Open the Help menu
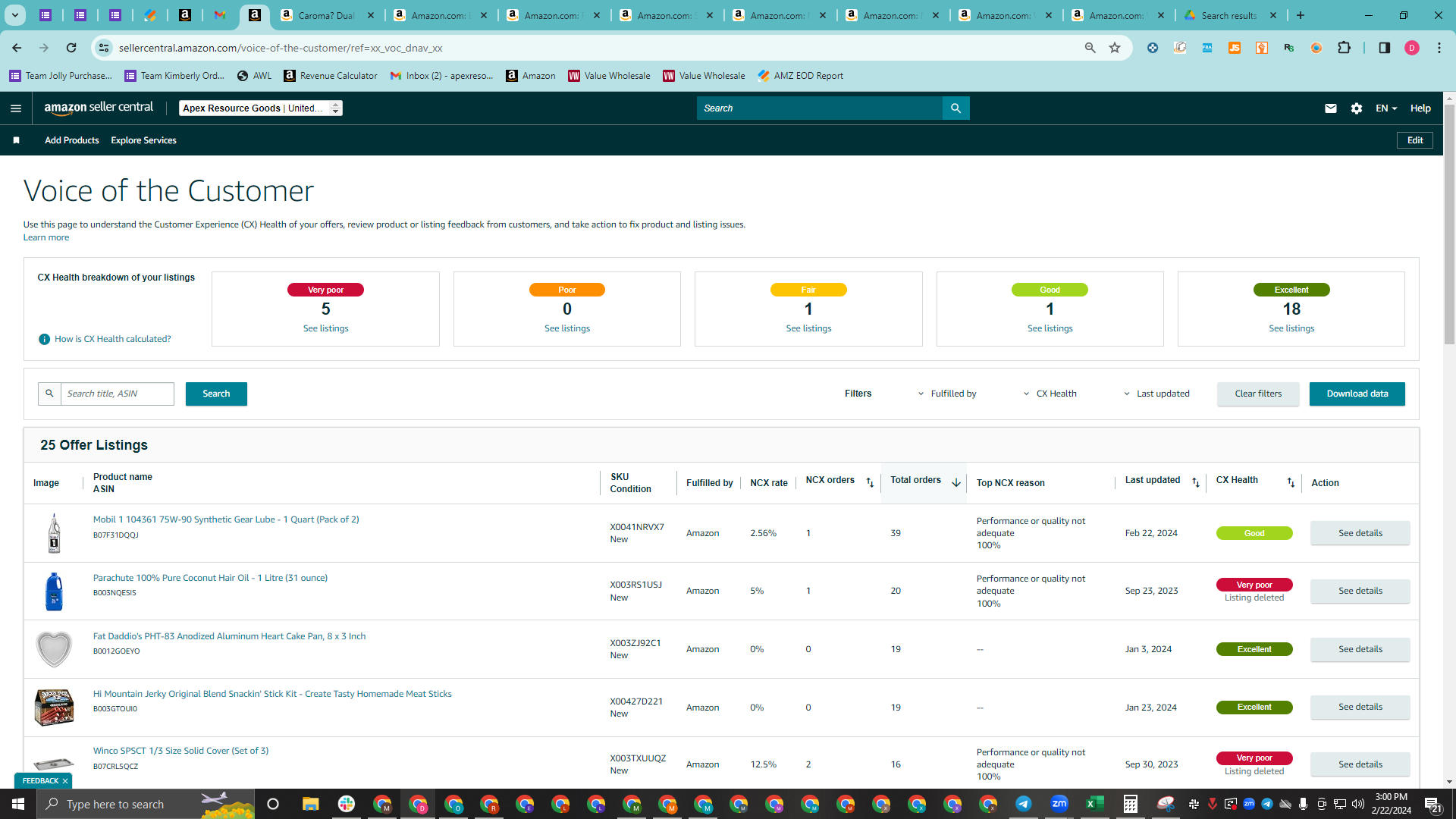 pyautogui.click(x=1420, y=108)
